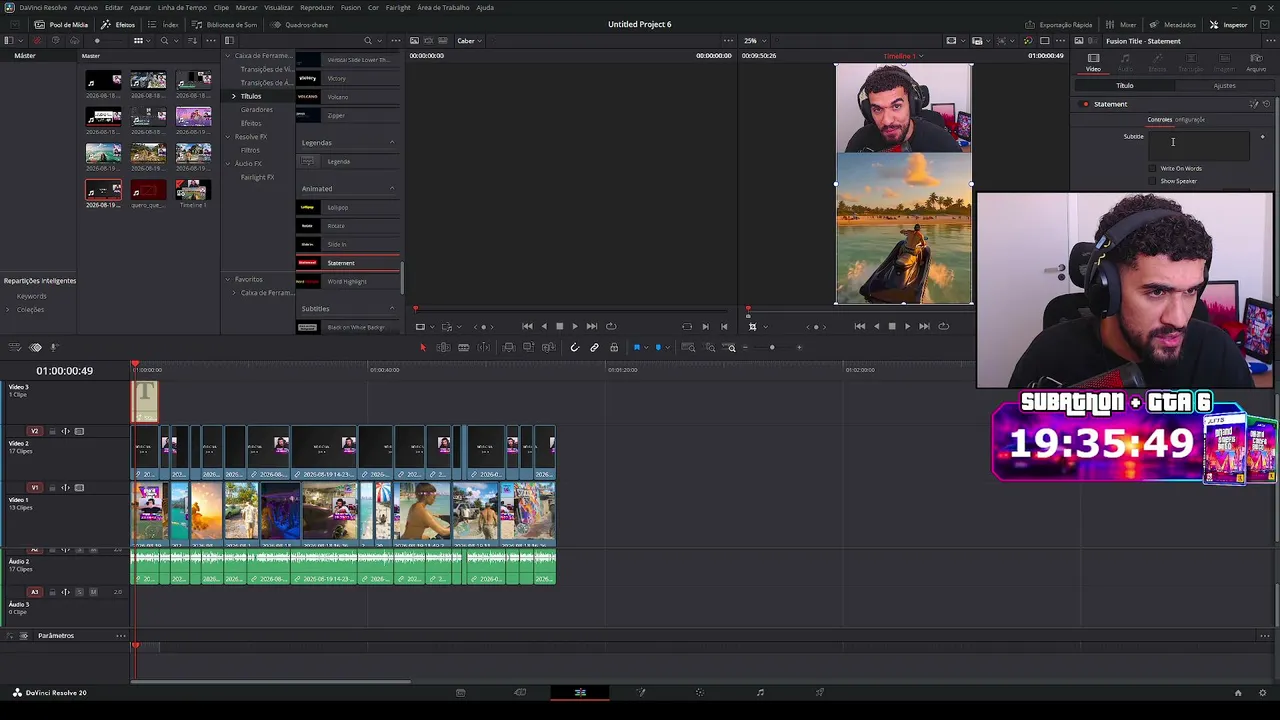
Task: Open timeline view options icon
Action: click(14, 347)
